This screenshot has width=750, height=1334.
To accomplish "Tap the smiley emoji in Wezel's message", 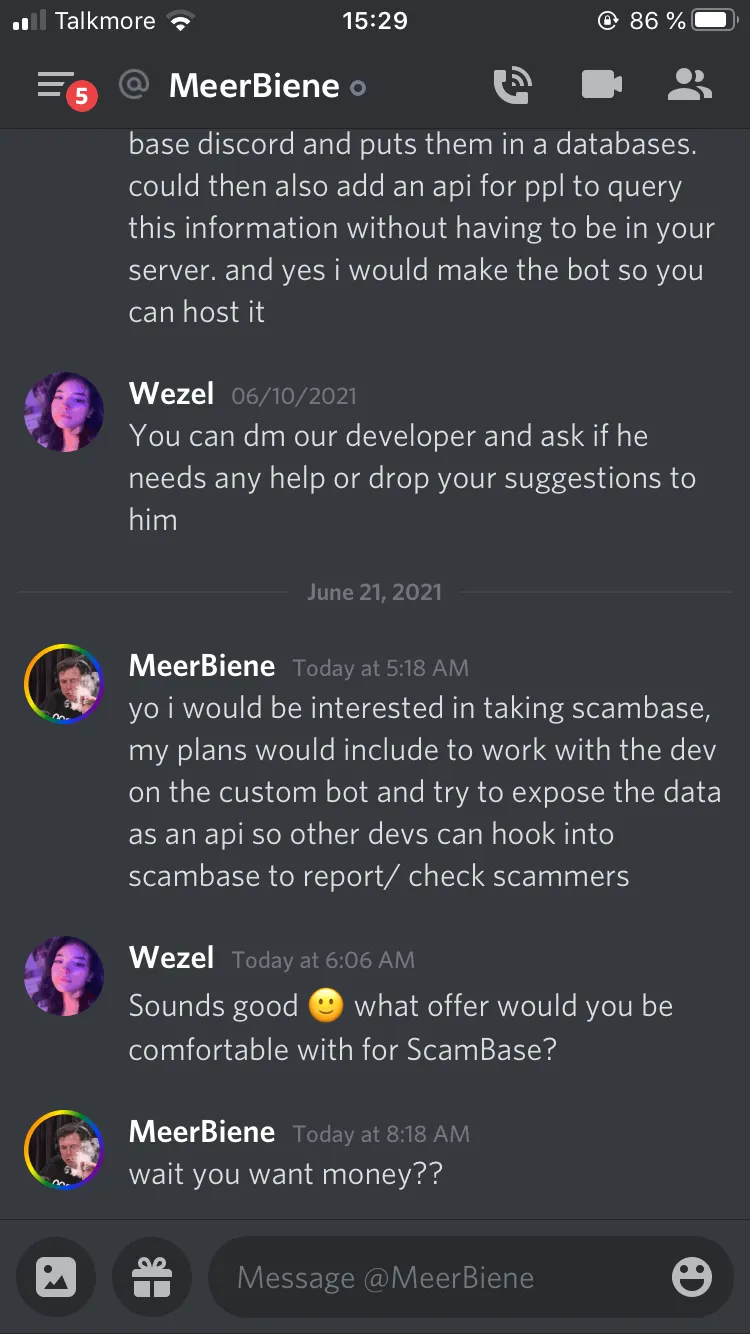I will tap(326, 1006).
